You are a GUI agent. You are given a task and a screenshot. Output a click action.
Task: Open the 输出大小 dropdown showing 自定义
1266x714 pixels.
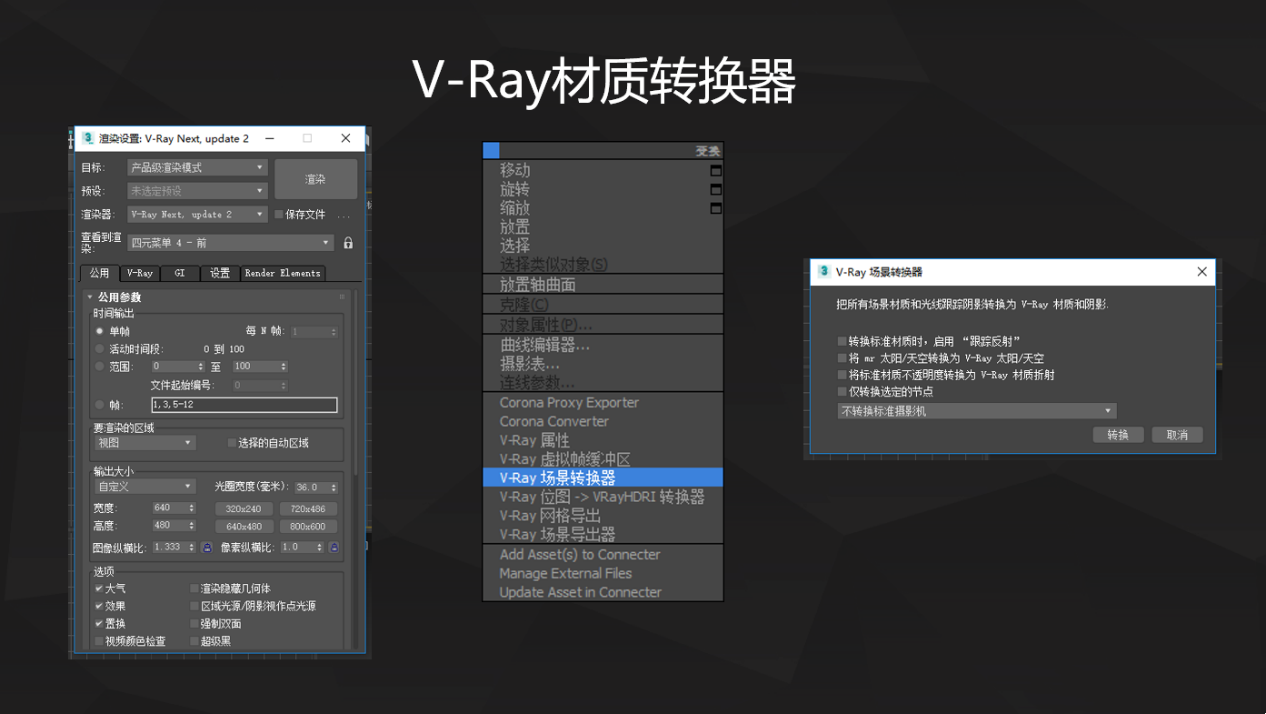click(x=145, y=487)
